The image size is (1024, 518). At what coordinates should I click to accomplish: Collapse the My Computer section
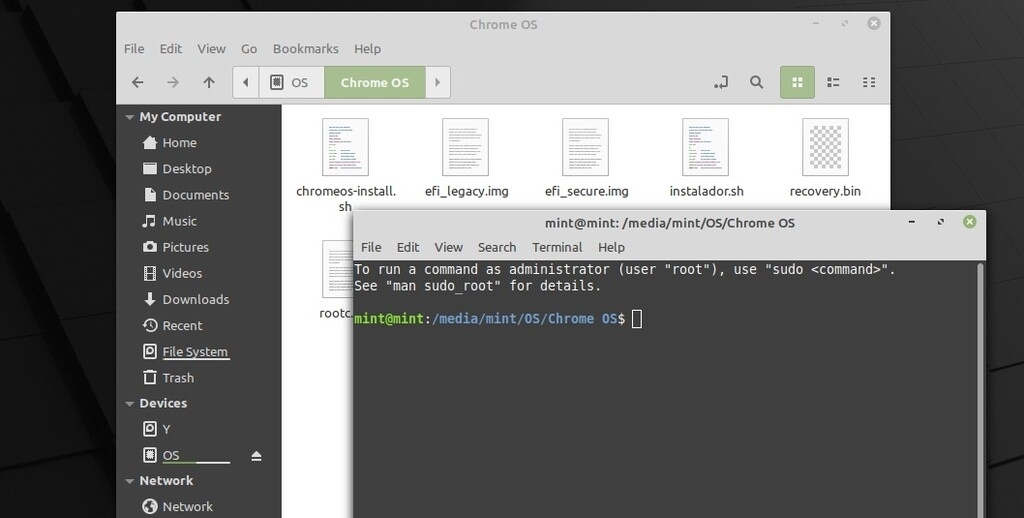129,118
